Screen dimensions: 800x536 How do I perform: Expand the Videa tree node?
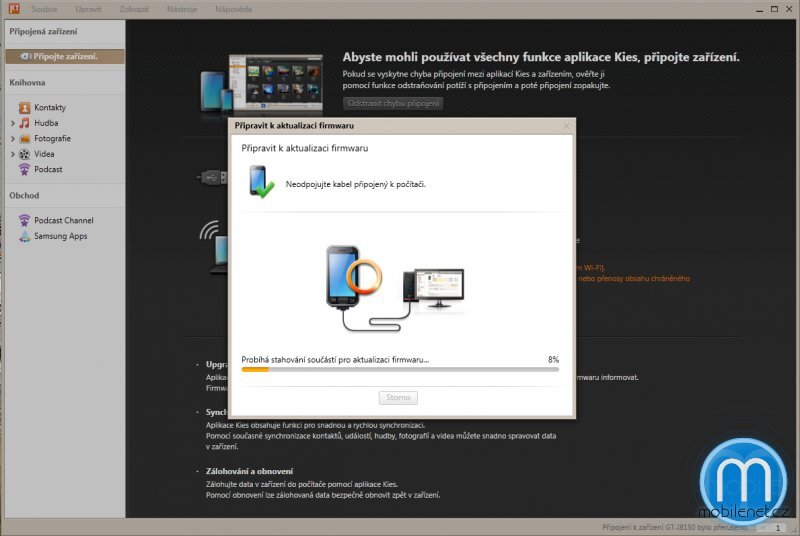(13, 154)
